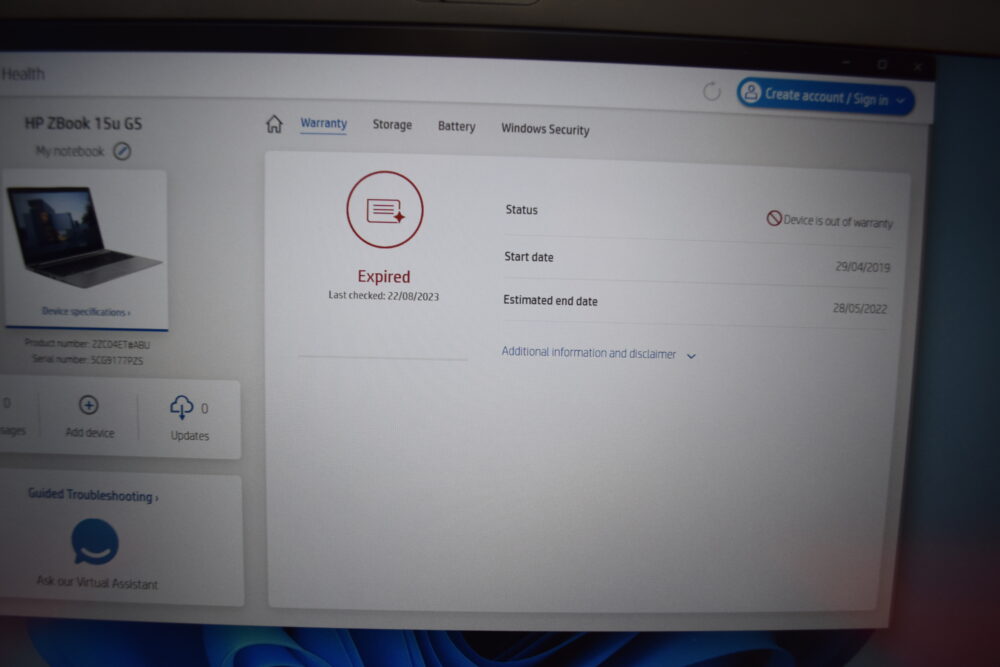This screenshot has width=1000, height=667.
Task: Click the Expired status heading
Action: click(x=384, y=277)
